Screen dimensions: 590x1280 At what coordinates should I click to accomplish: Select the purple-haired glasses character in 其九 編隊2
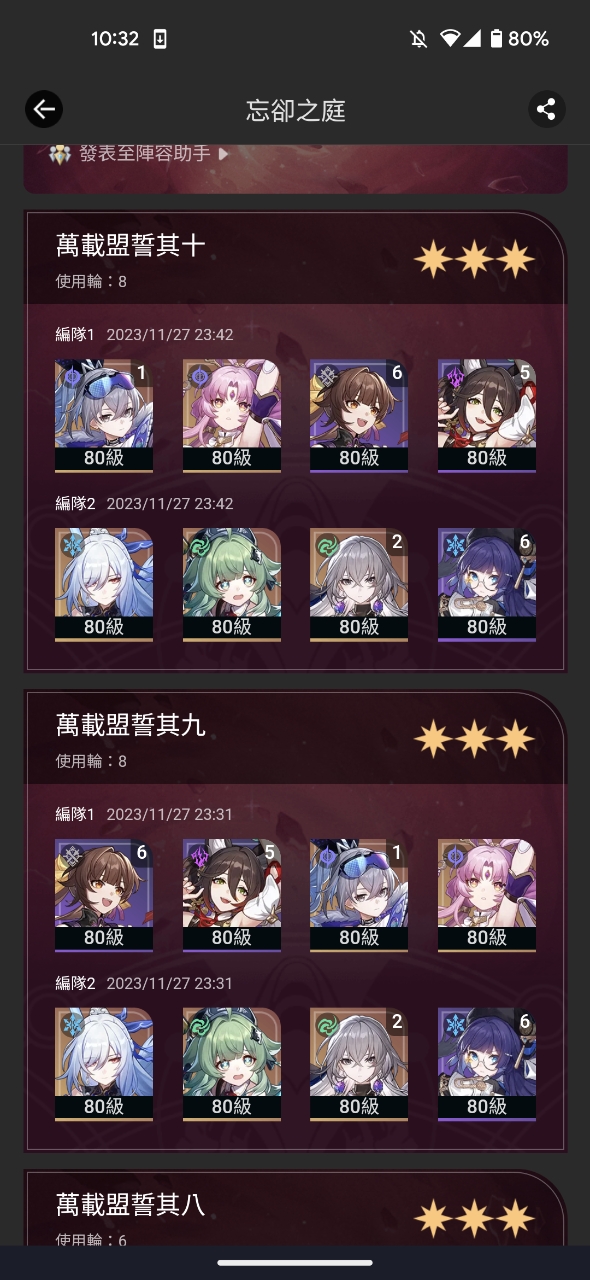487,1065
